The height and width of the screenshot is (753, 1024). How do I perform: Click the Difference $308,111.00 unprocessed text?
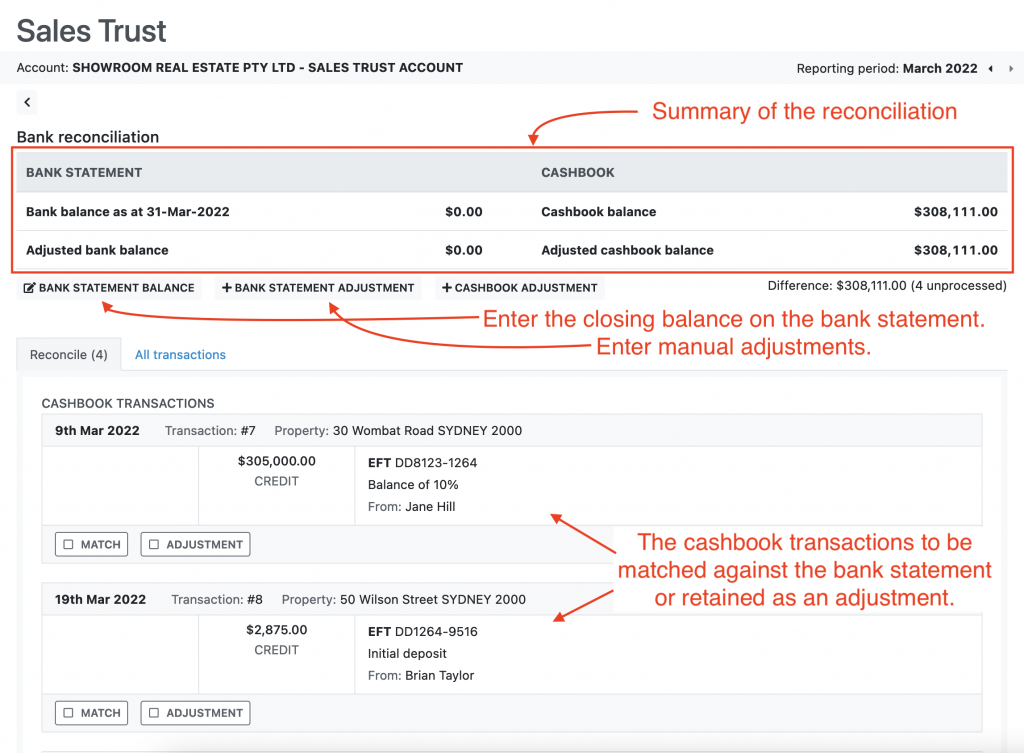click(x=886, y=286)
